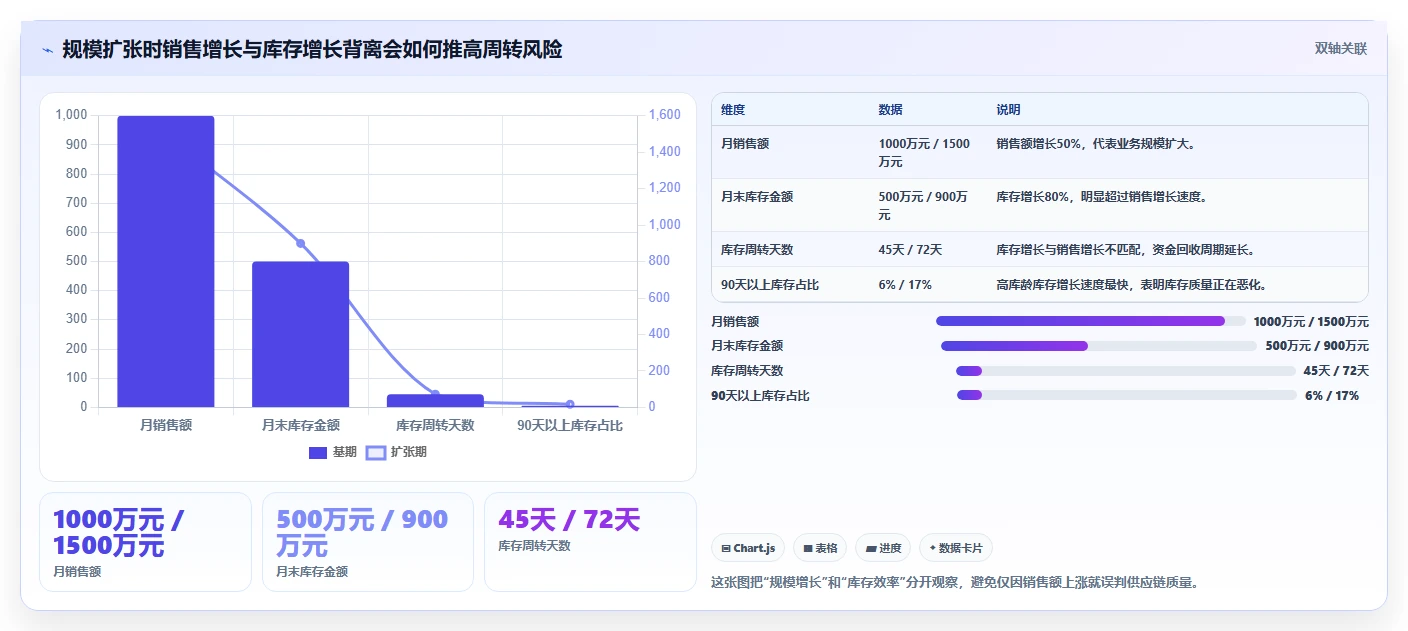The height and width of the screenshot is (631, 1408).
Task: Click the 数据卡片 chip icon
Action: [933, 548]
